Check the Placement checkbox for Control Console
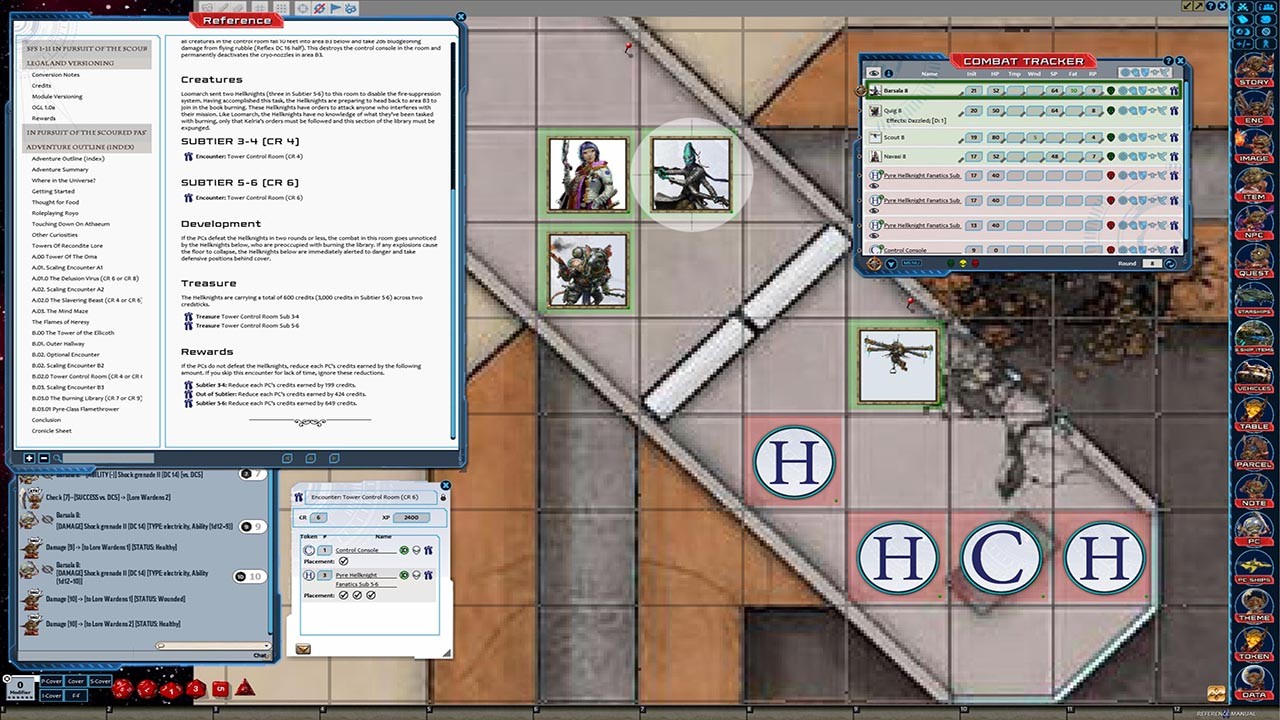This screenshot has height=720, width=1280. (x=343, y=561)
